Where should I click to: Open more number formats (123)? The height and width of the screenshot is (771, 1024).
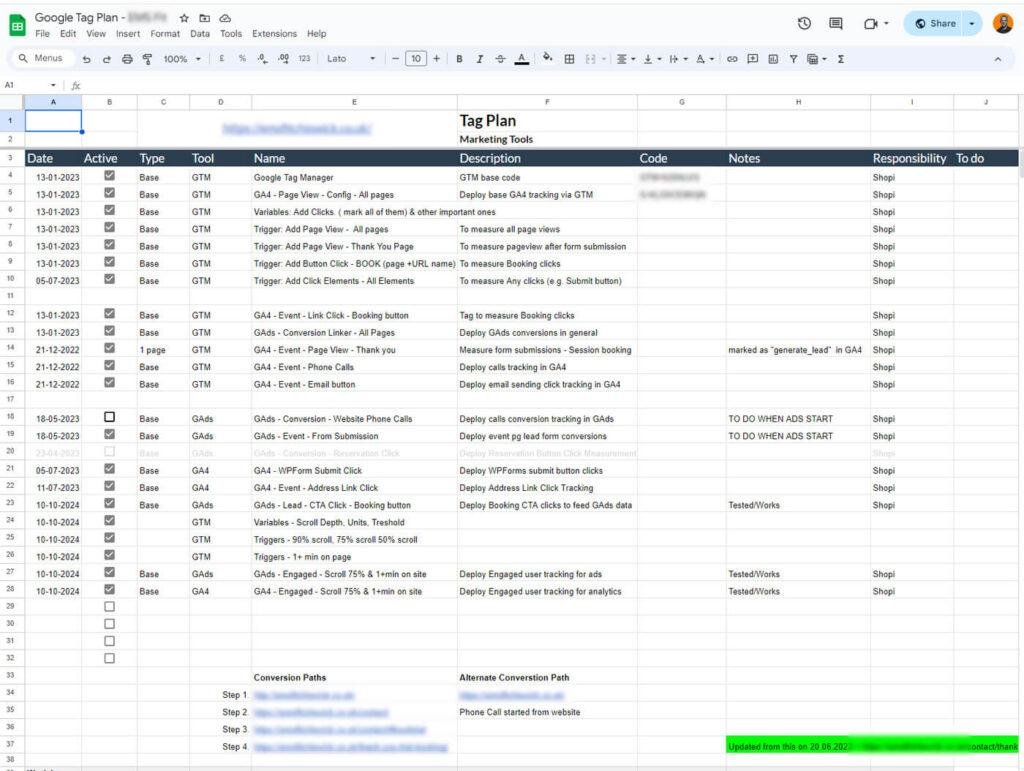304,59
